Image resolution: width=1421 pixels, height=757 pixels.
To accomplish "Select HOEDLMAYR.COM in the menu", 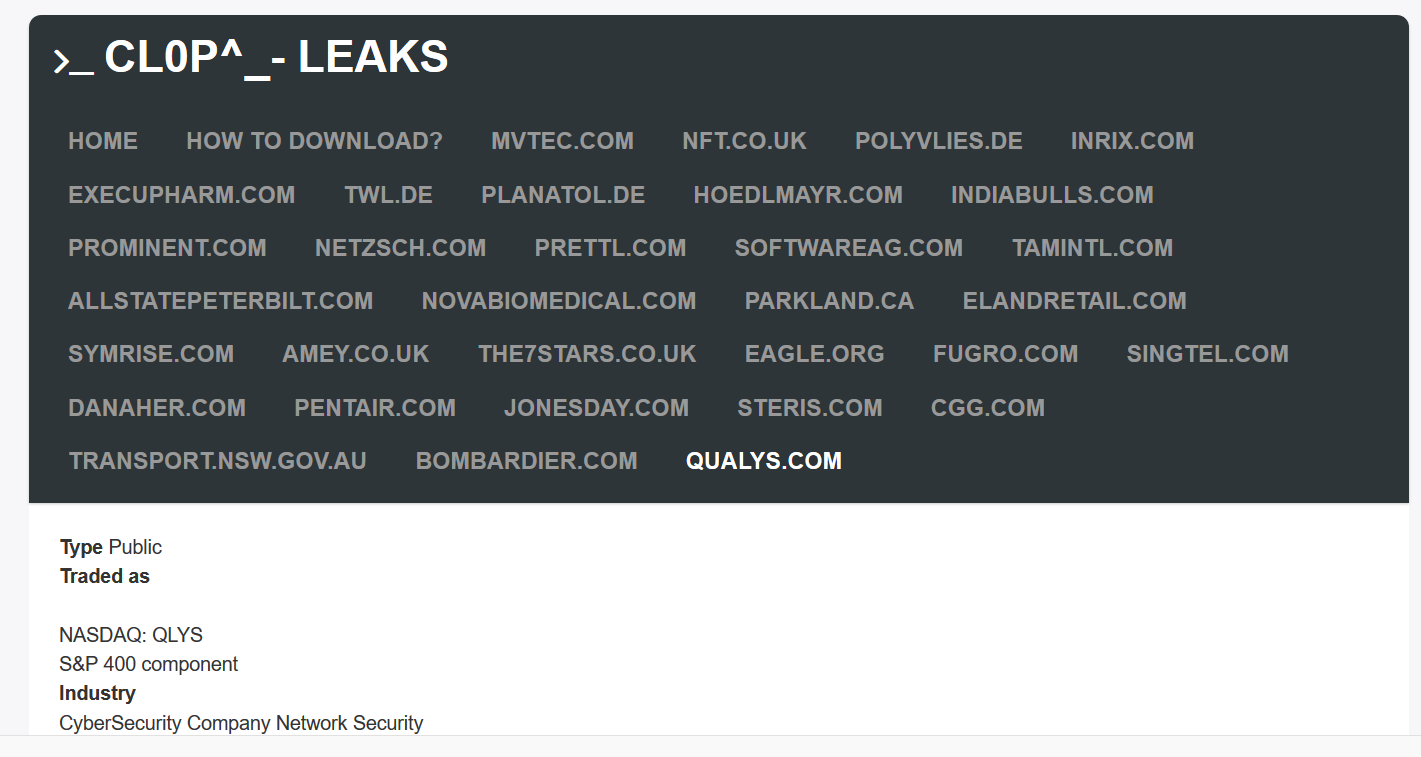I will click(798, 195).
